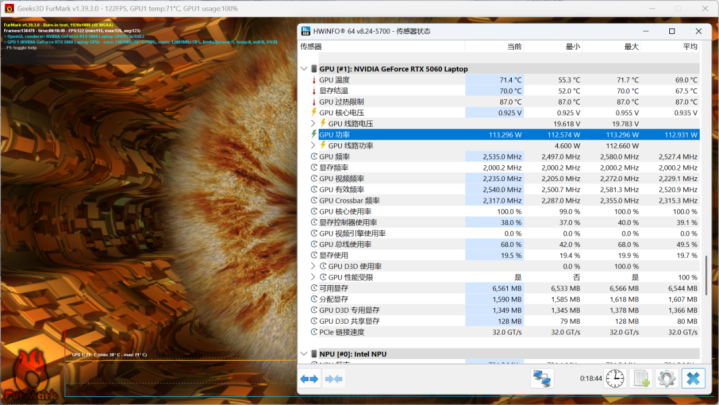Image resolution: width=719 pixels, height=405 pixels.
Task: Click the collapse arrows icon in HWiNFO toolbar
Action: 333,379
